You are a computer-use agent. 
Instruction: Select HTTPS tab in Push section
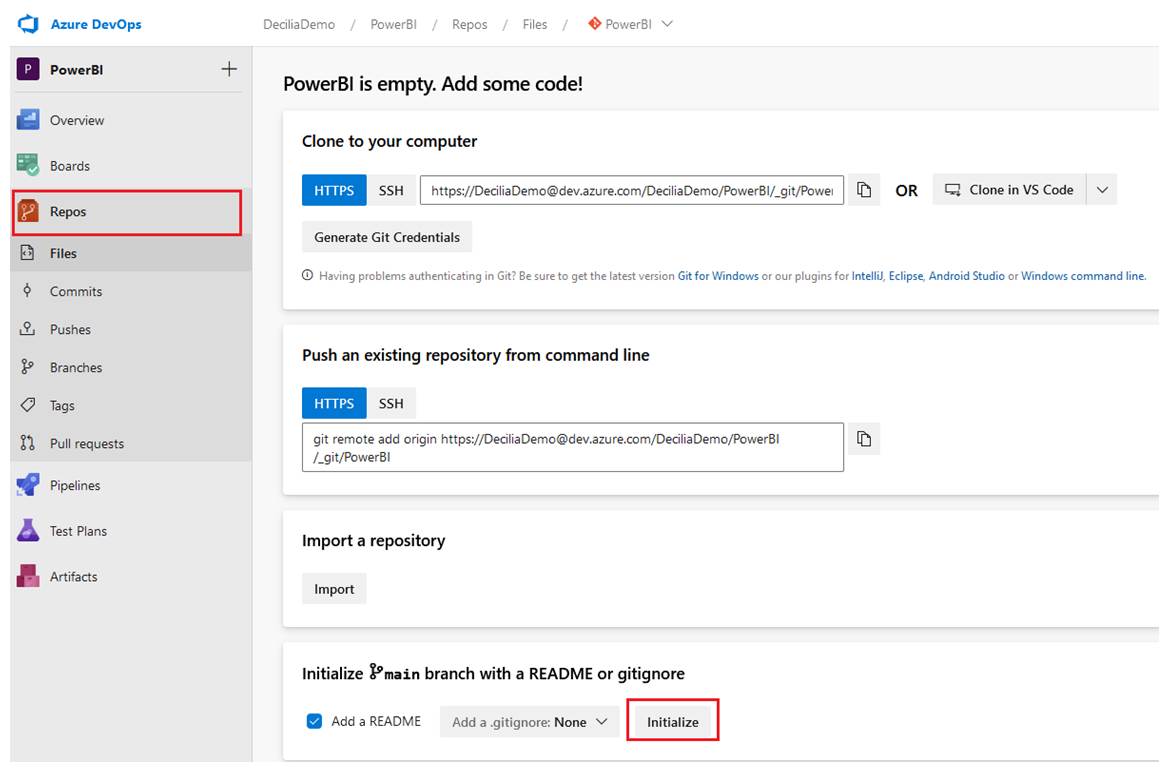coord(333,403)
